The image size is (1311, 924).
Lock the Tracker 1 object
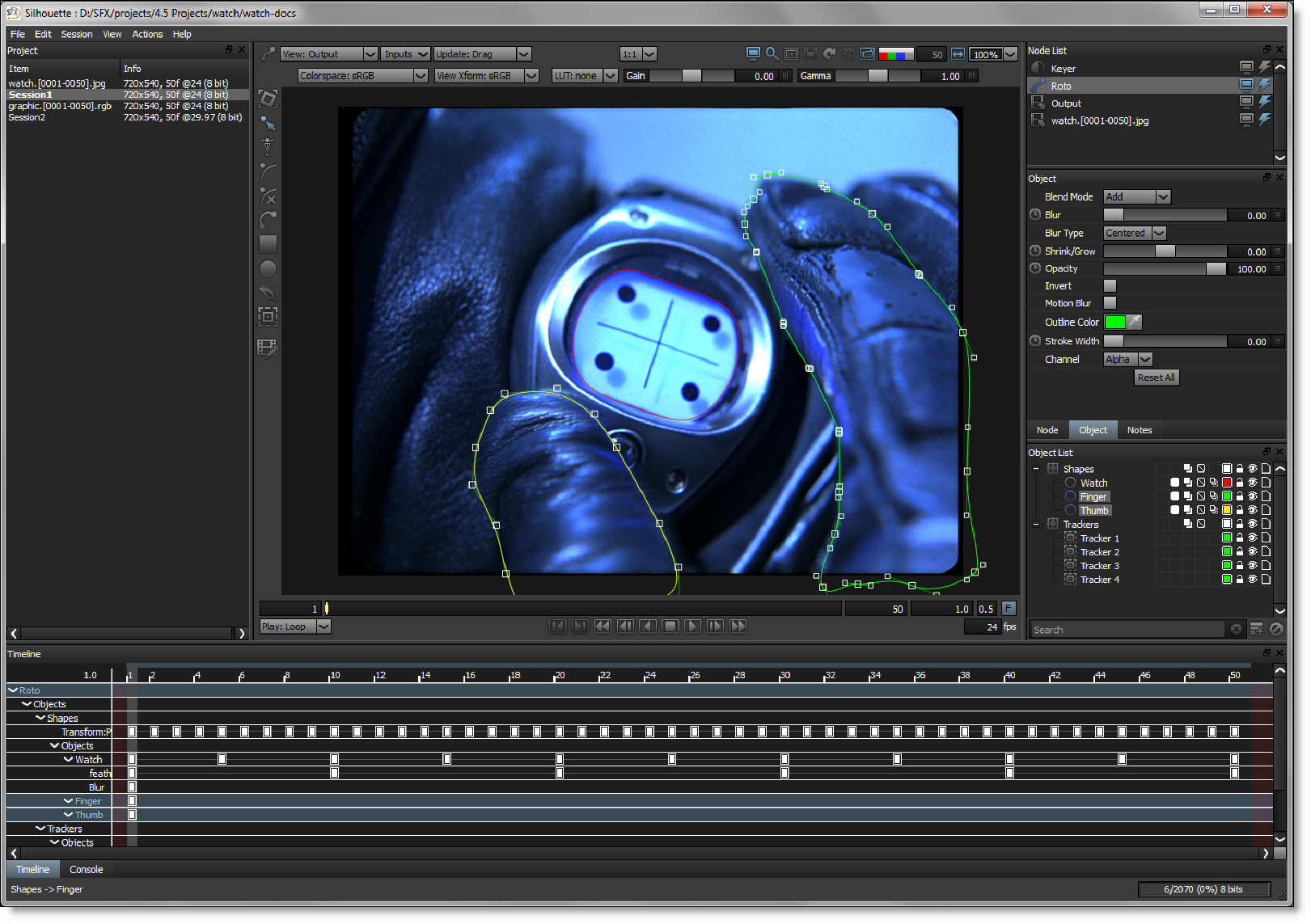[x=1239, y=538]
